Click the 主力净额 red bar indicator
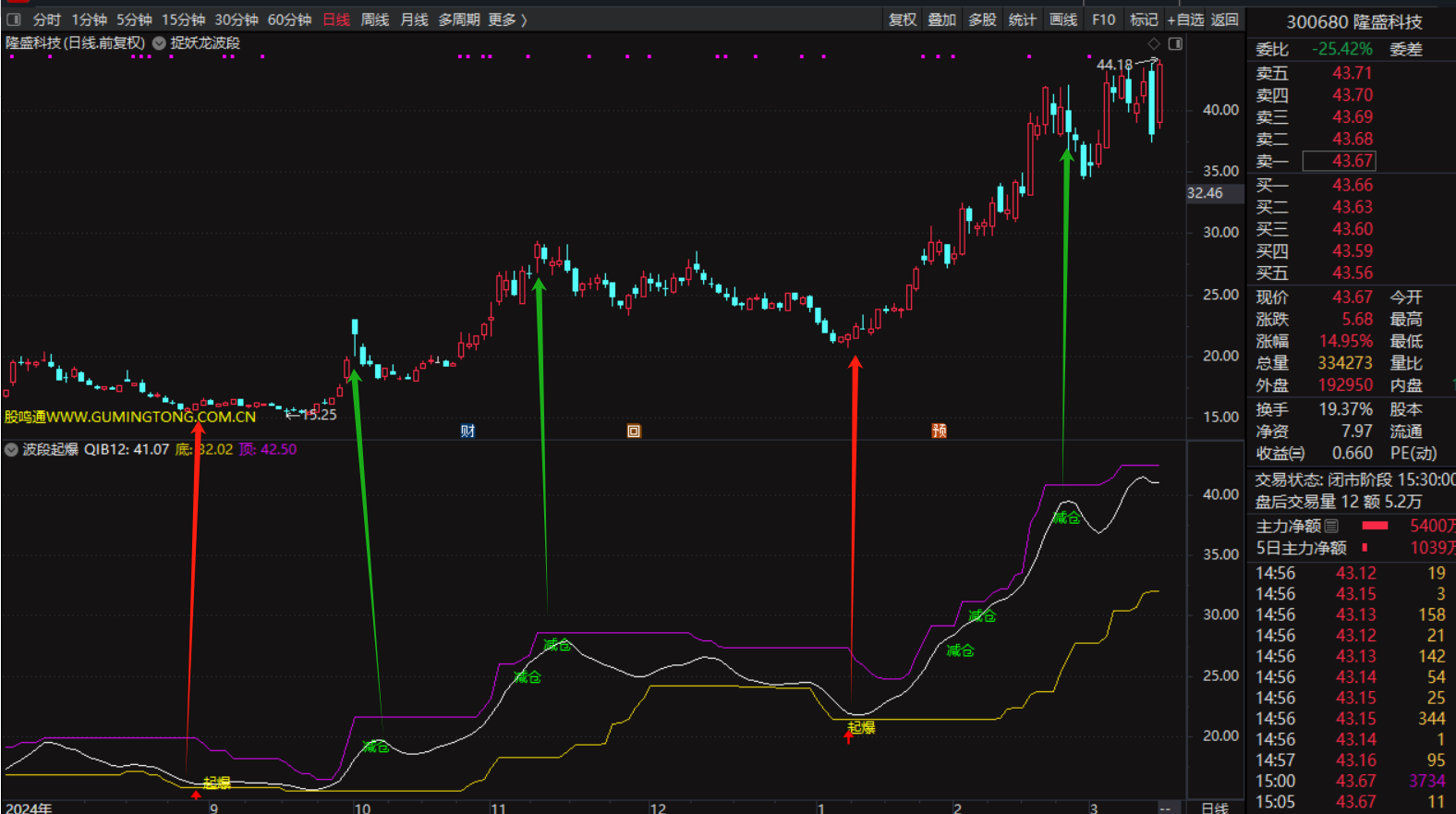Screen dimensions: 1456x814 [1375, 526]
